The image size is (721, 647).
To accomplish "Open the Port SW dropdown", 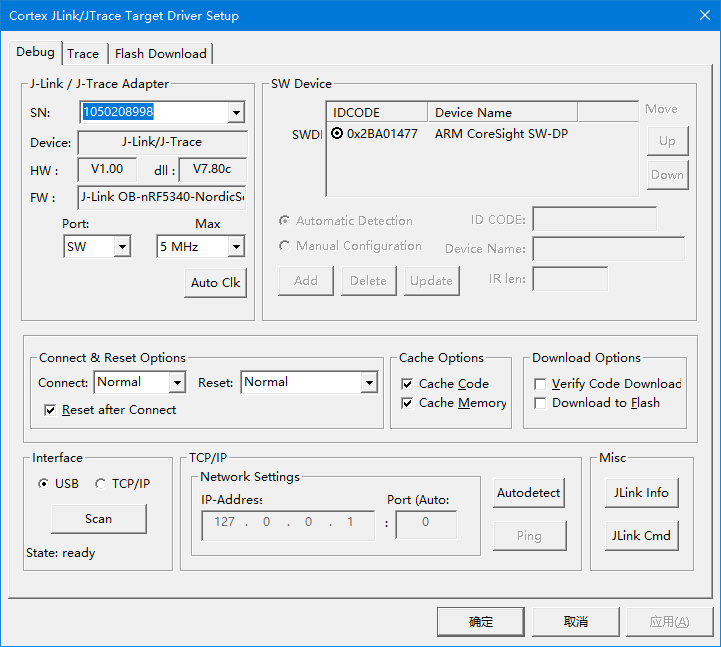I will [122, 246].
